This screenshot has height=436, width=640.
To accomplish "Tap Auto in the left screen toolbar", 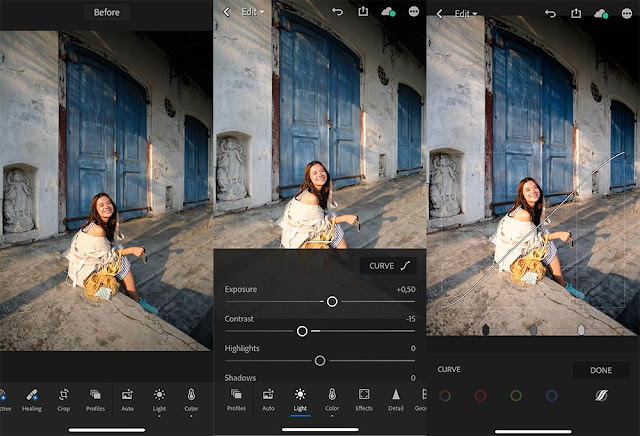I will pos(127,400).
